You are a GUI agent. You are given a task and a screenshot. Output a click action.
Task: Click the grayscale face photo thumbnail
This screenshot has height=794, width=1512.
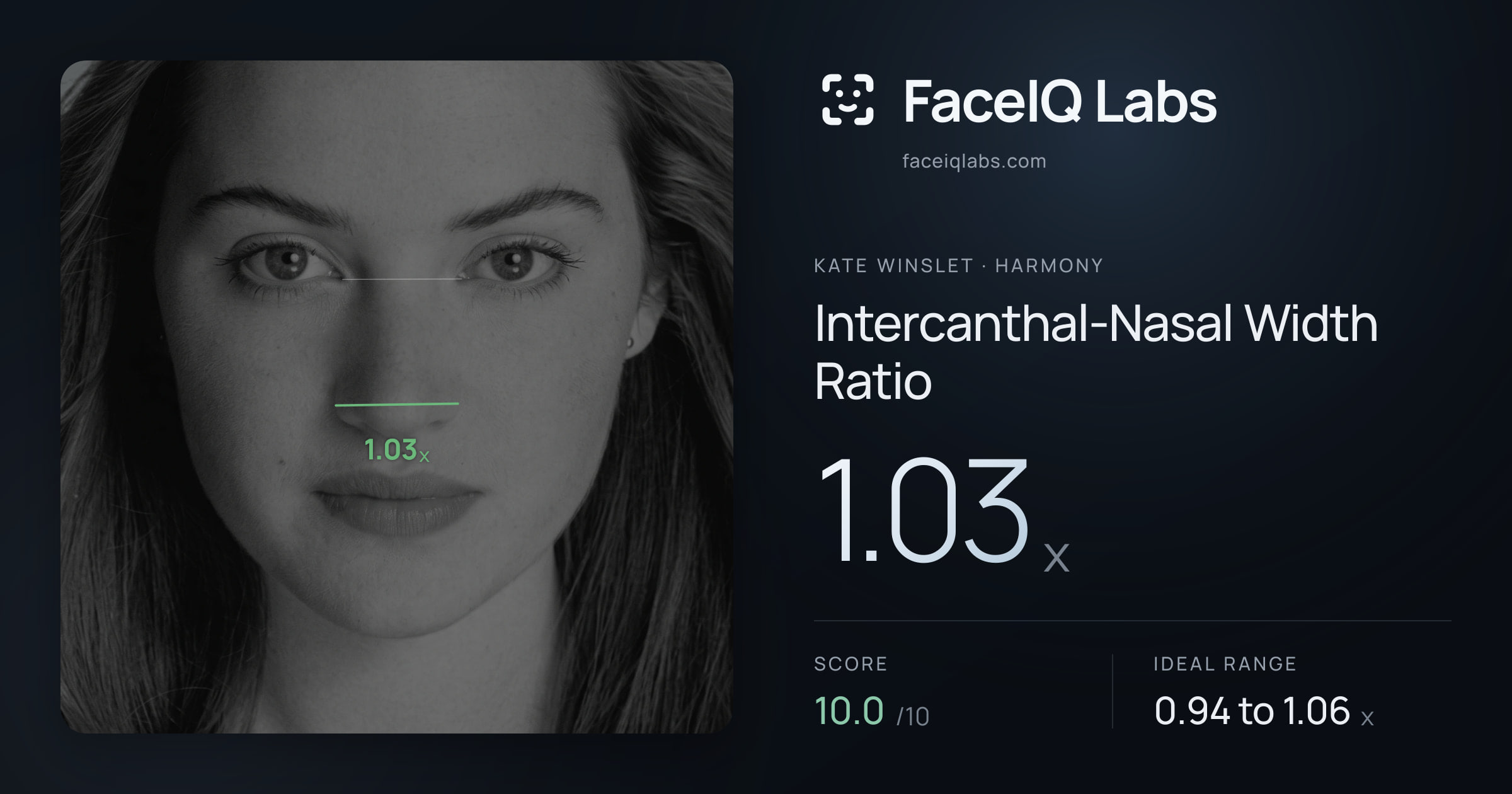pyautogui.click(x=397, y=397)
